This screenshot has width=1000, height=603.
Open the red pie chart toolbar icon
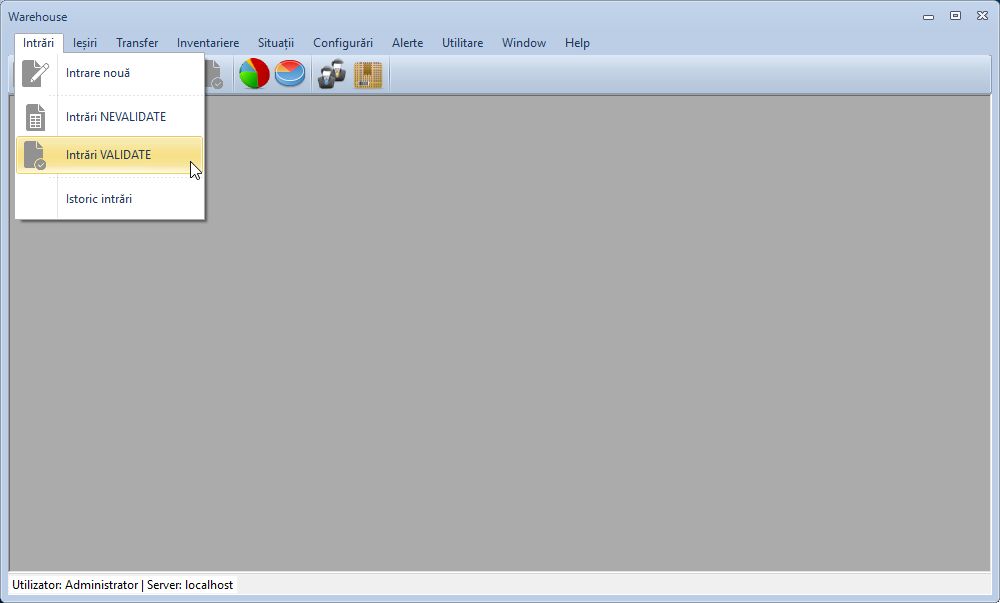click(x=253, y=73)
